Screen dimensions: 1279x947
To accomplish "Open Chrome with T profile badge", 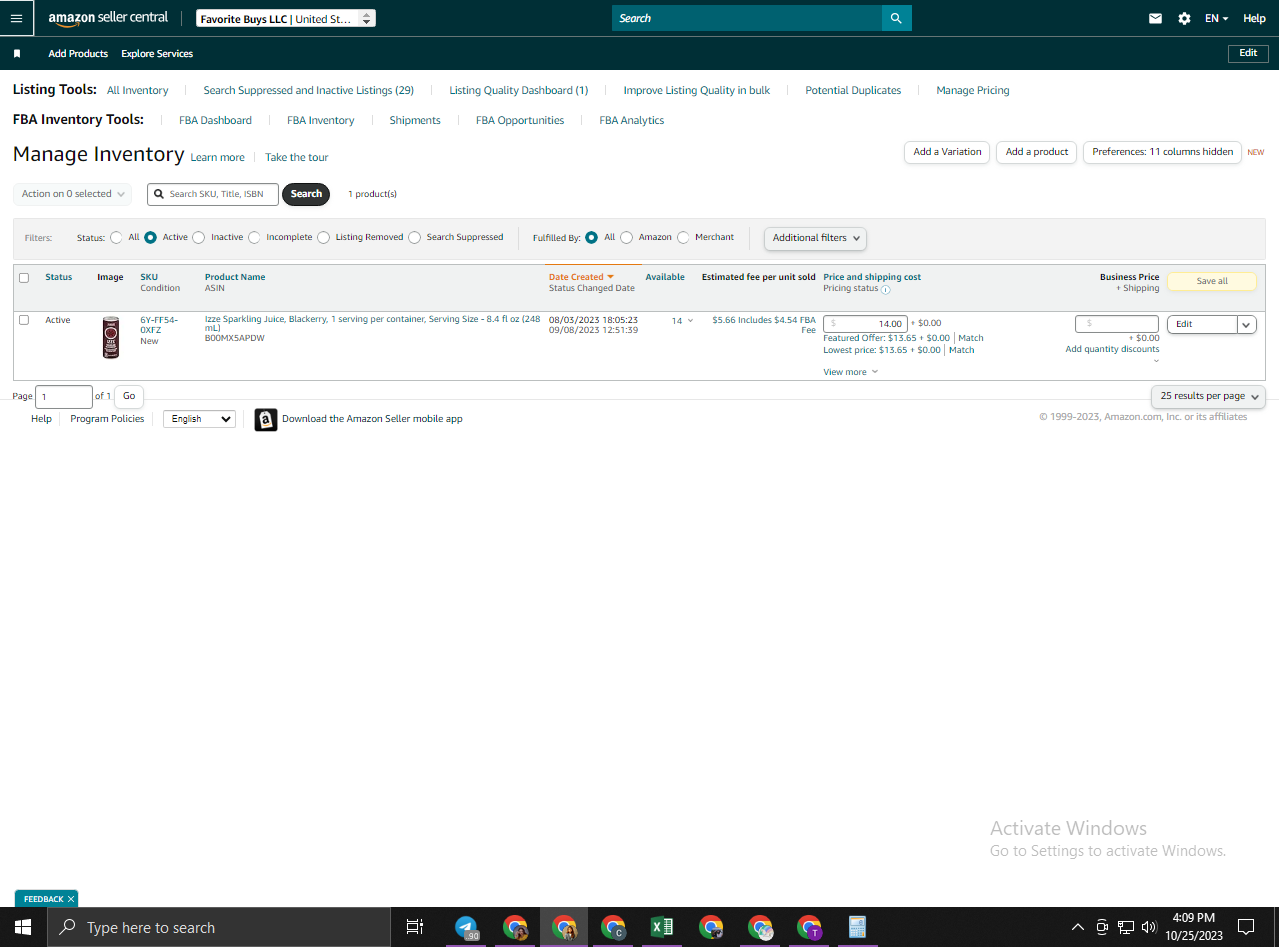I will [x=809, y=927].
